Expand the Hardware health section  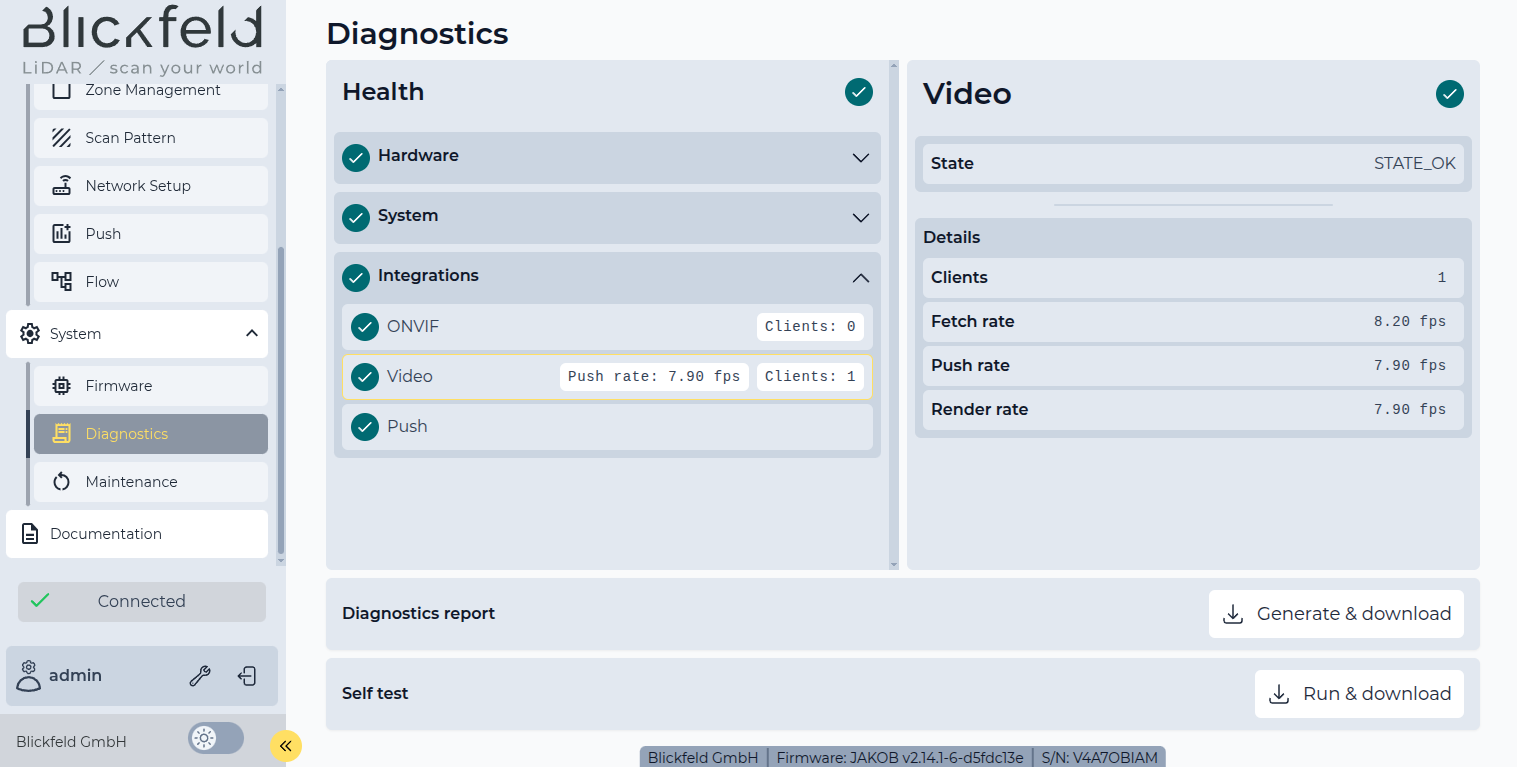click(860, 158)
